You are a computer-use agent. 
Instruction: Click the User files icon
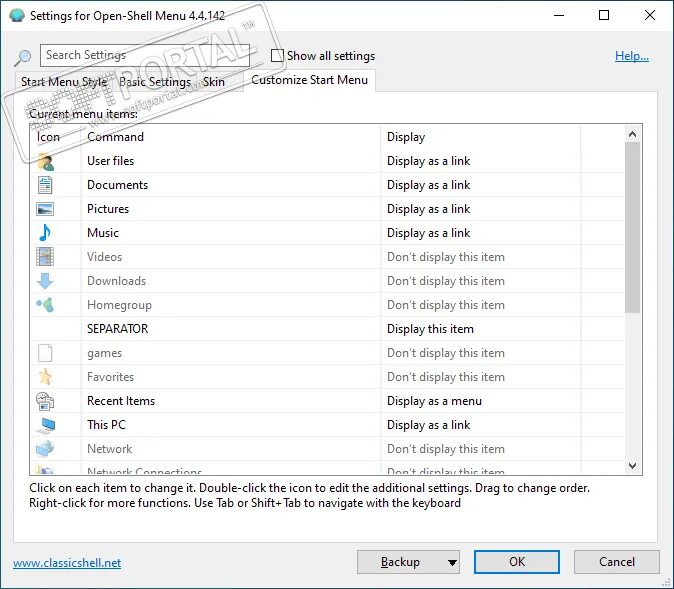point(45,161)
